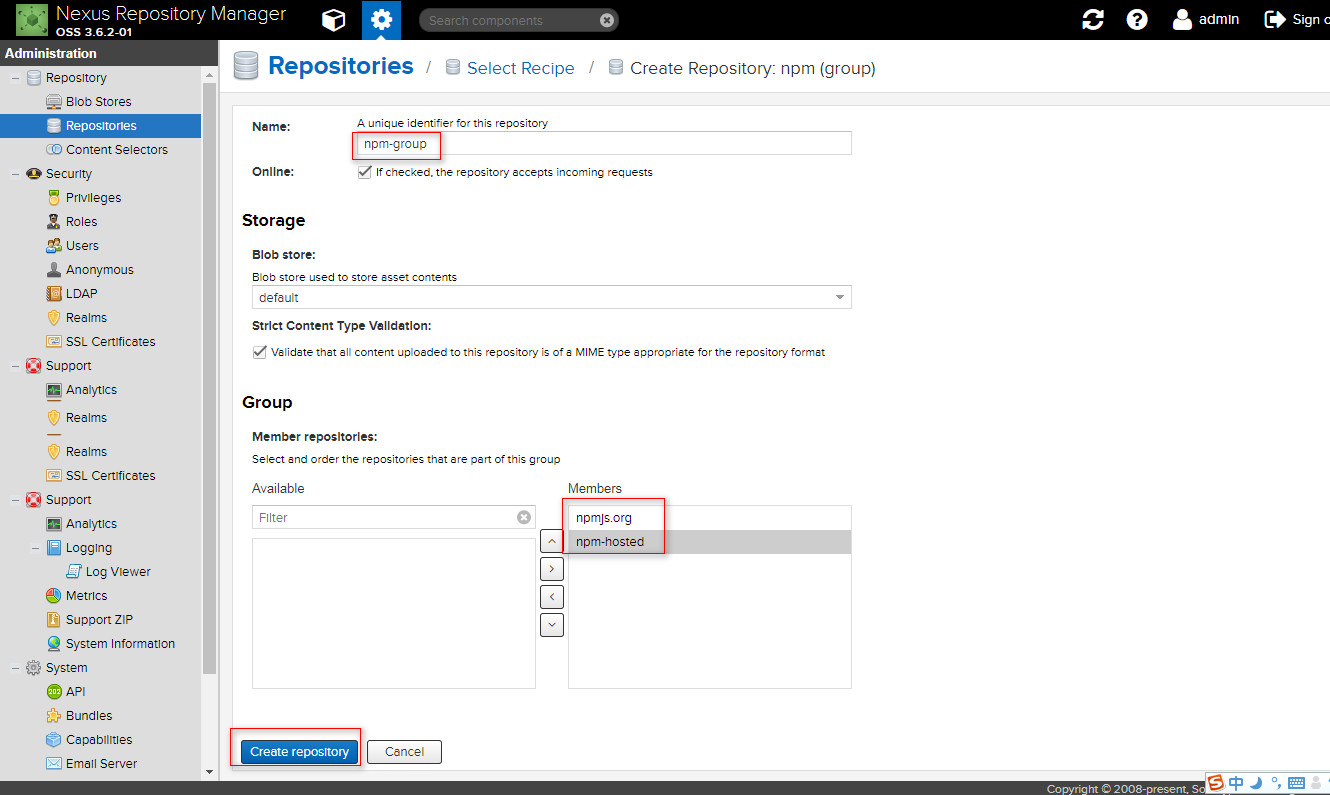This screenshot has width=1330, height=795.
Task: Open the Browse cube icon in header
Action: (333, 20)
